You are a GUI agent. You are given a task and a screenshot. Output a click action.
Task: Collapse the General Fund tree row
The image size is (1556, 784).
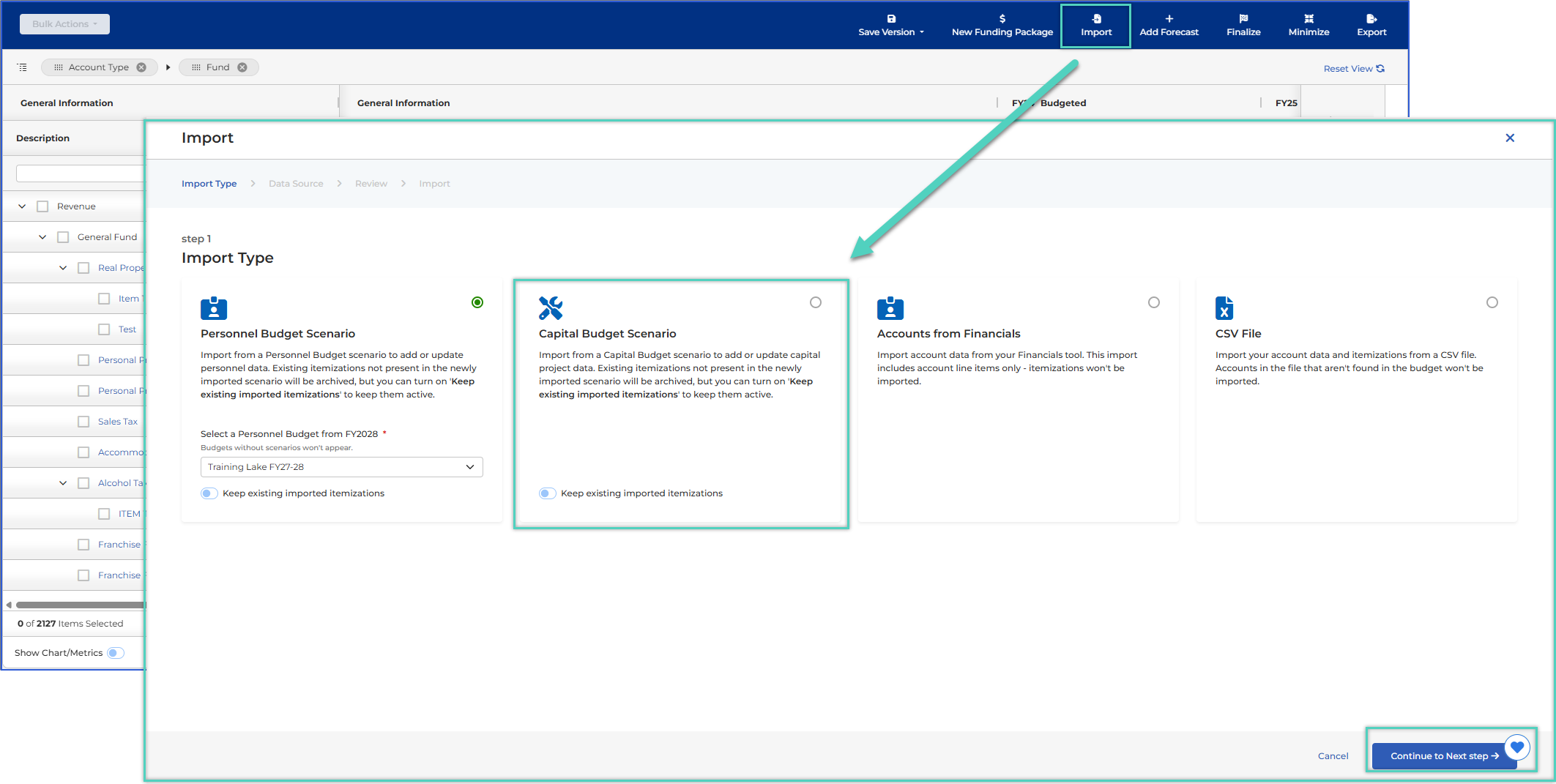click(42, 237)
